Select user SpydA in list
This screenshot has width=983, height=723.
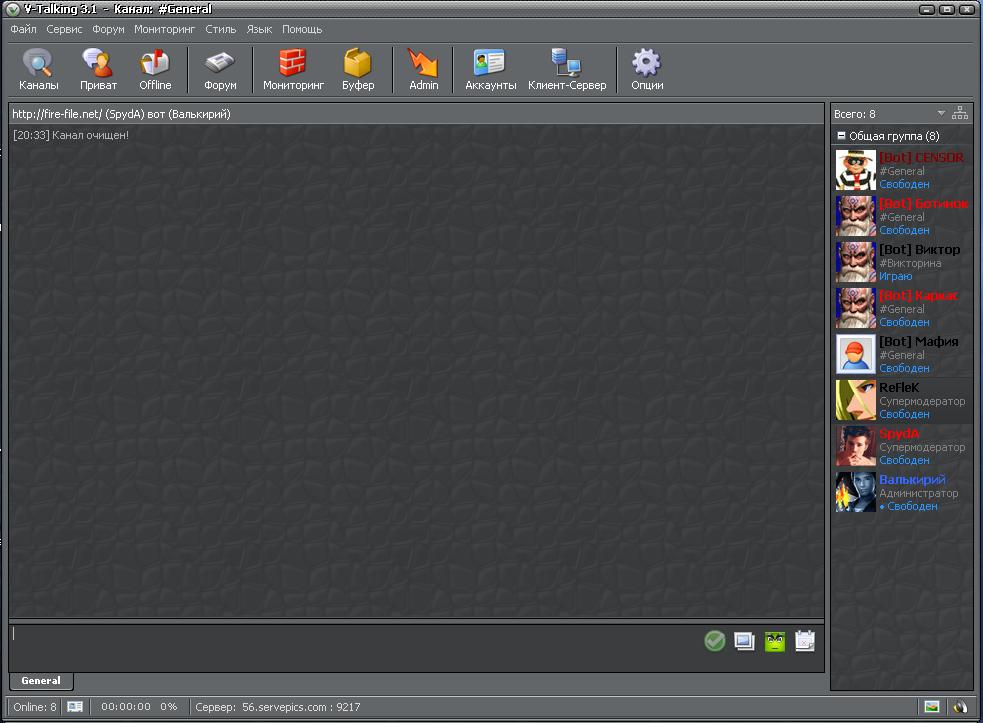903,446
